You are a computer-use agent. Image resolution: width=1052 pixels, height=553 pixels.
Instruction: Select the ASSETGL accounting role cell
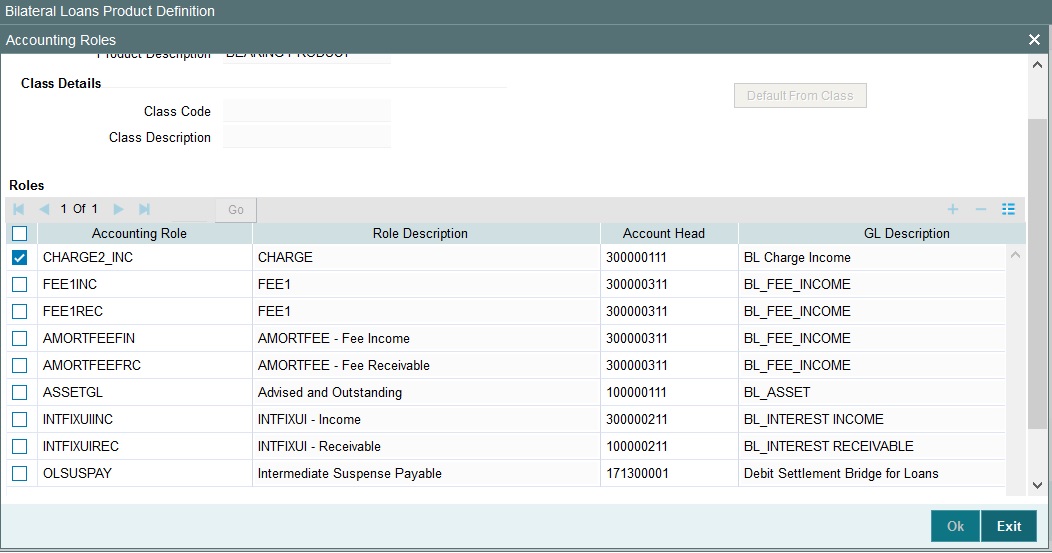click(x=145, y=392)
